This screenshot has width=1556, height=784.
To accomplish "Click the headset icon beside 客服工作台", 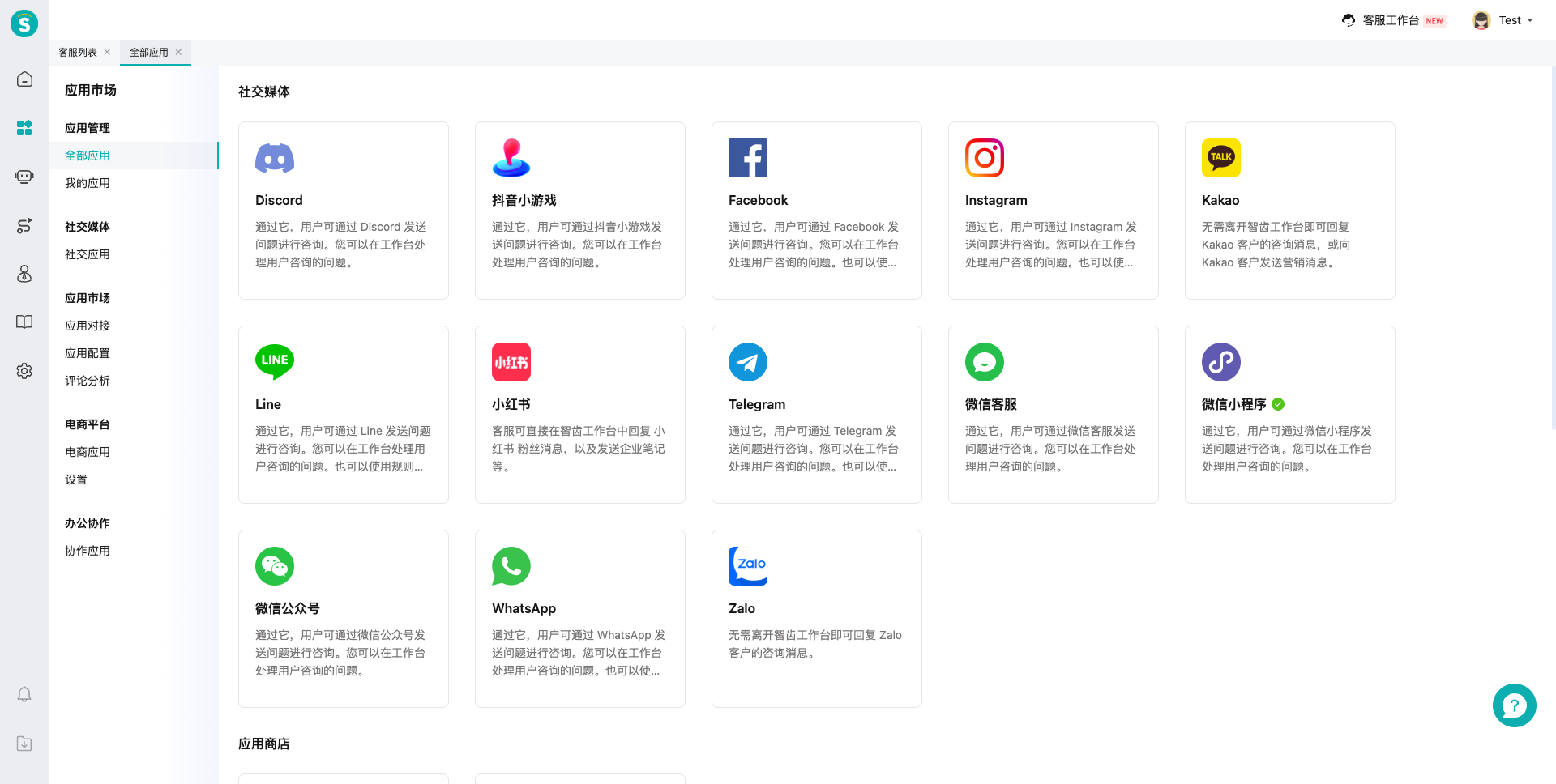I will [1349, 20].
